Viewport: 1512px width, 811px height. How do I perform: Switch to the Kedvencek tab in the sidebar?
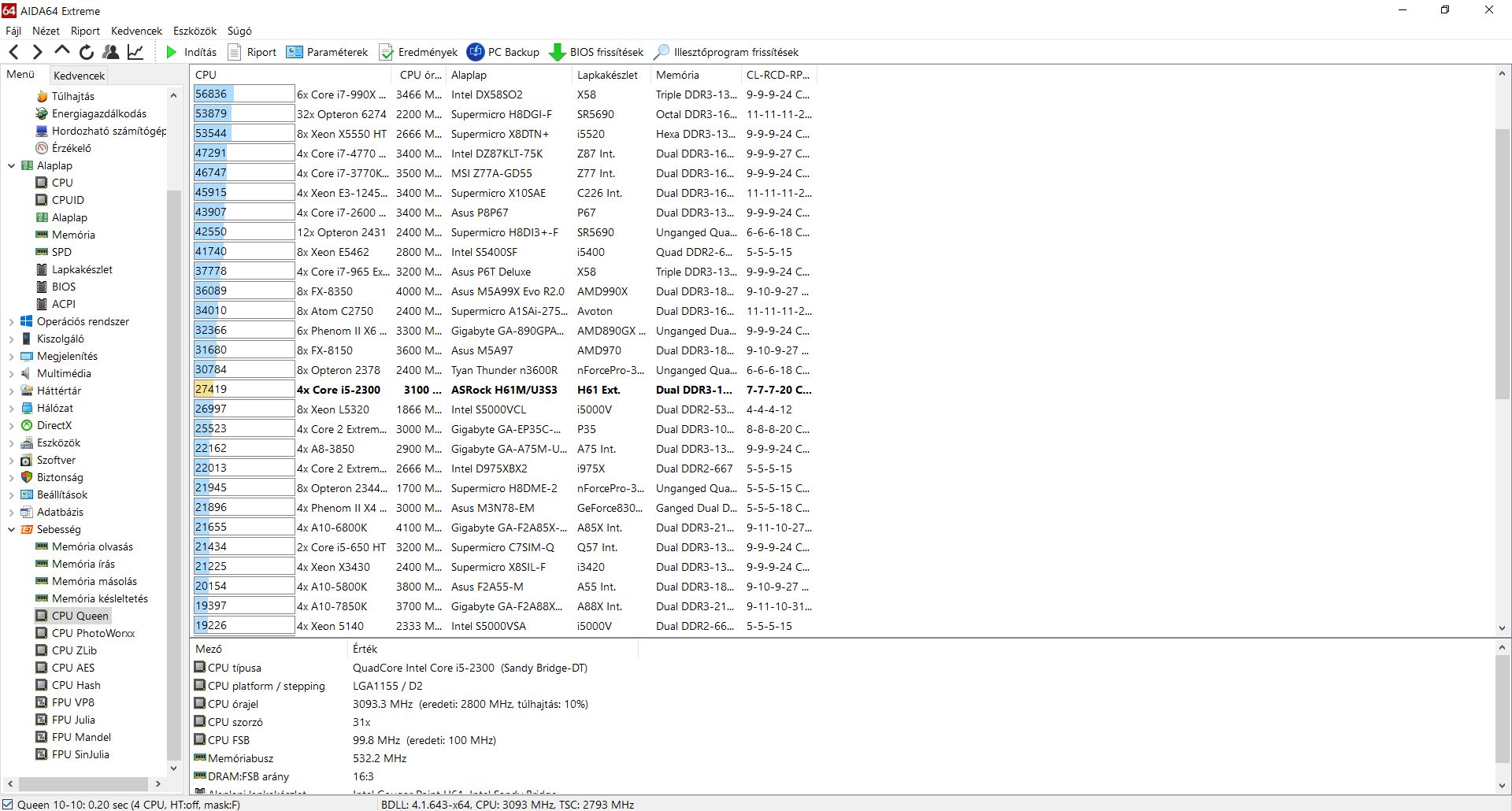pos(79,76)
